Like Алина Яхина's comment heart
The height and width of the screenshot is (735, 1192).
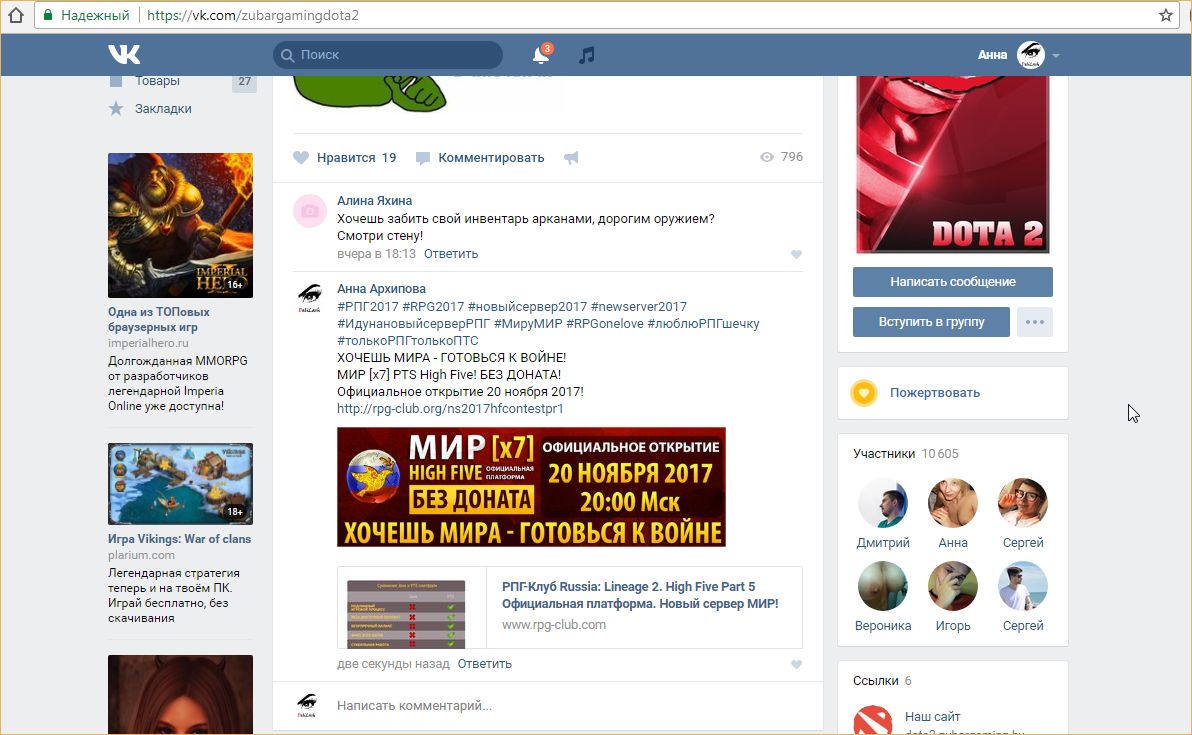pyautogui.click(x=796, y=254)
